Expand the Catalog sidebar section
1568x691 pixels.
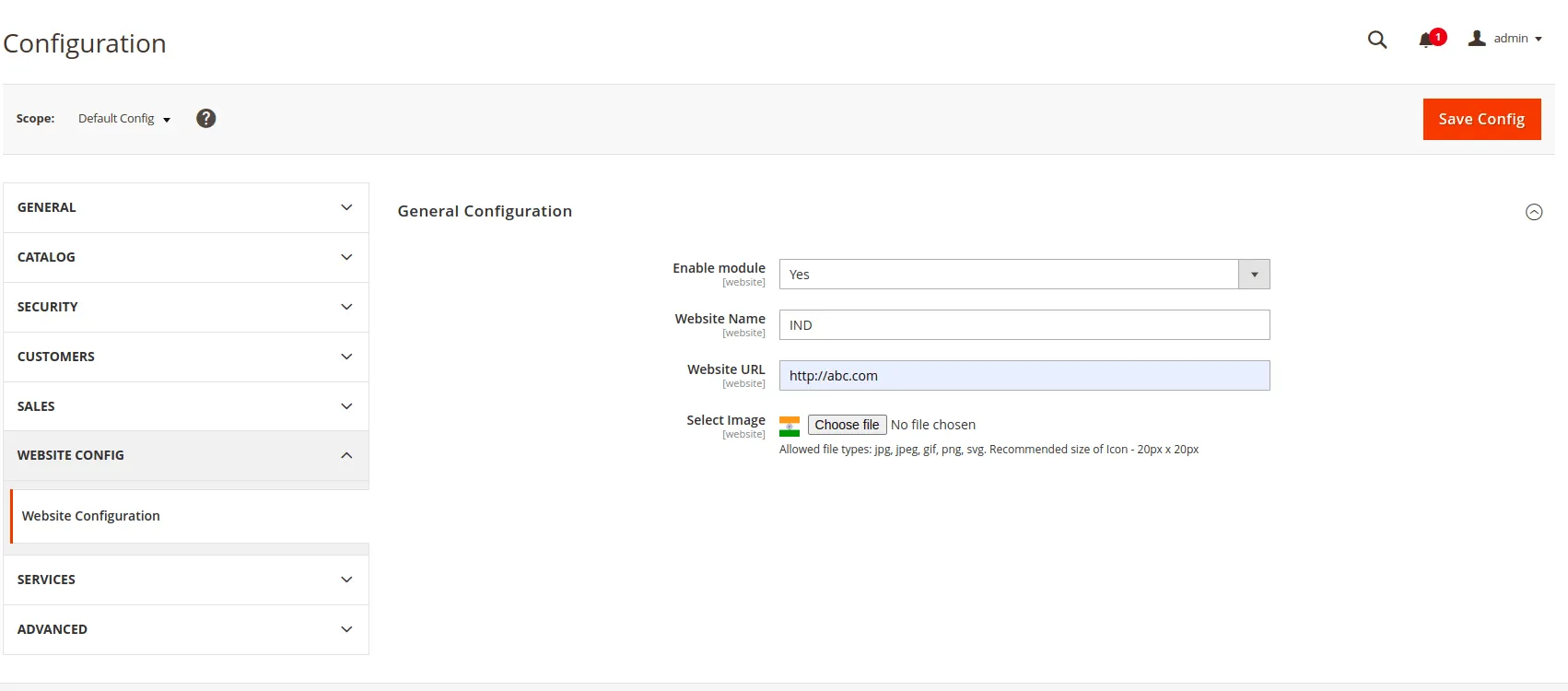coord(186,258)
